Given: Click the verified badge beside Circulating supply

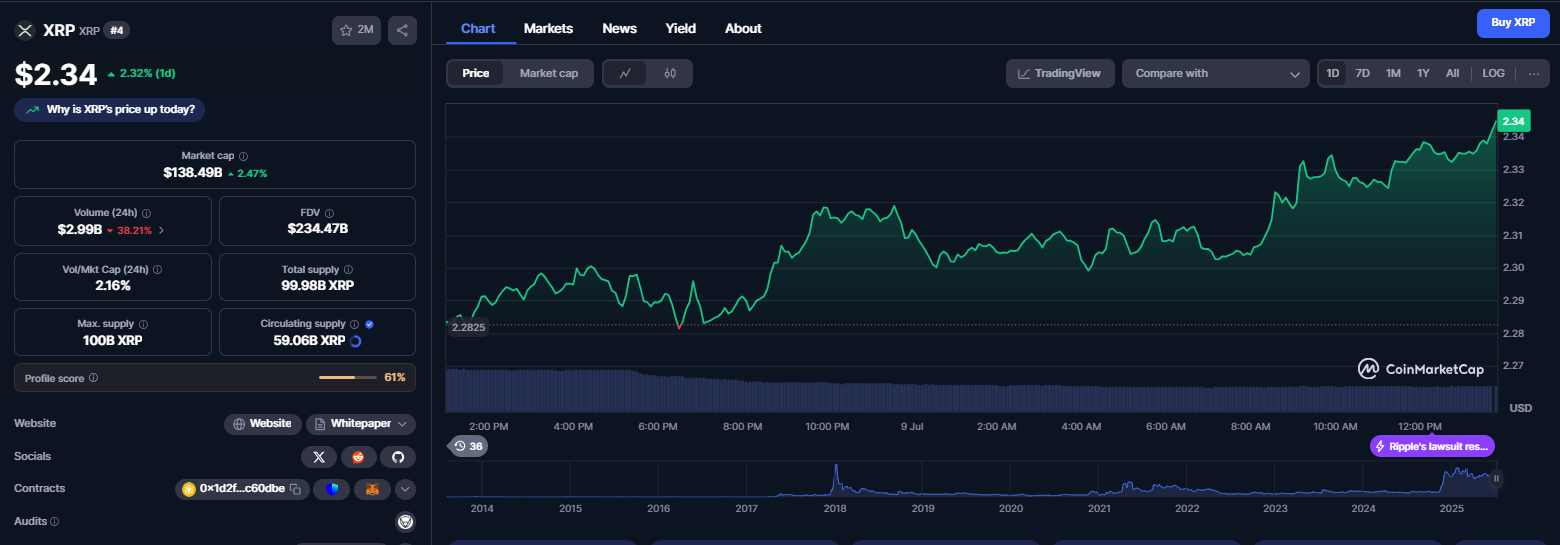Looking at the screenshot, I should (370, 324).
